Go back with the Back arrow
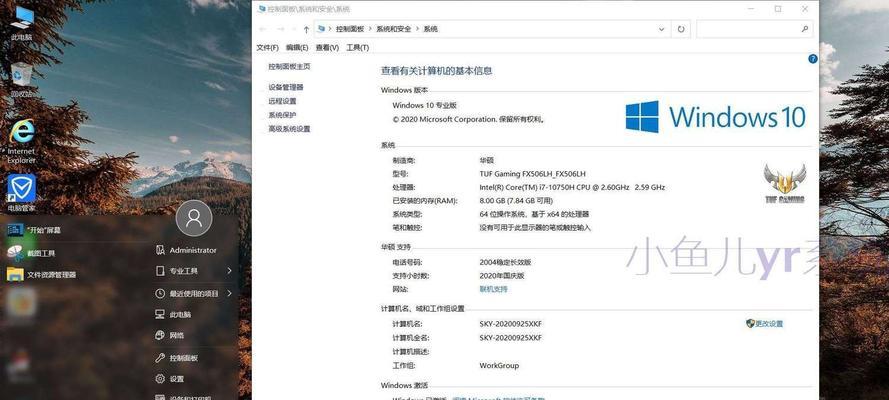Image resolution: width=889 pixels, height=400 pixels. (263, 29)
